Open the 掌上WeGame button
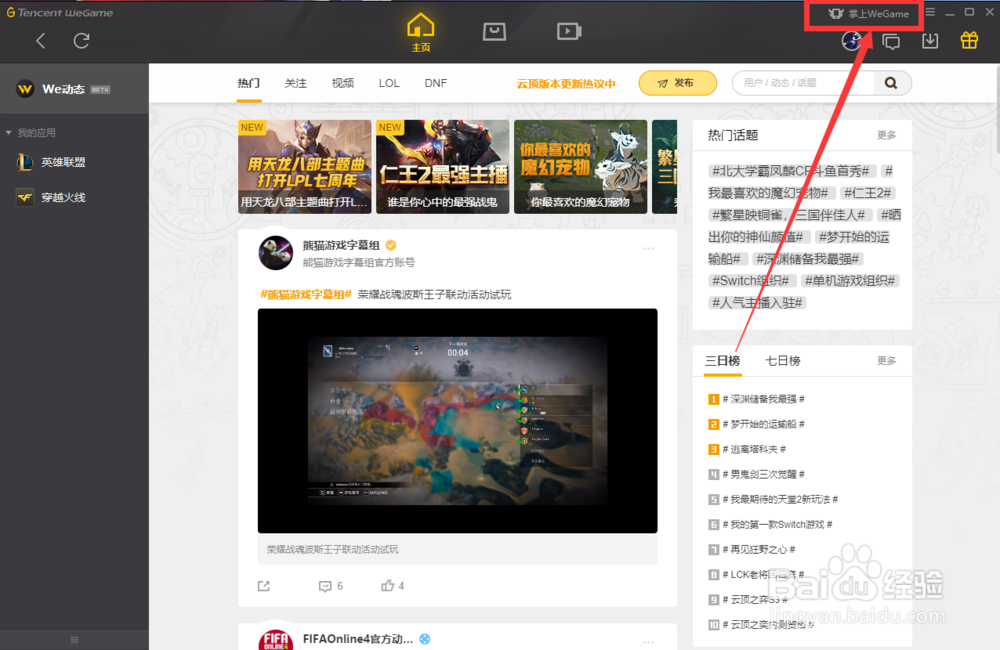Viewport: 1000px width, 650px height. [869, 13]
